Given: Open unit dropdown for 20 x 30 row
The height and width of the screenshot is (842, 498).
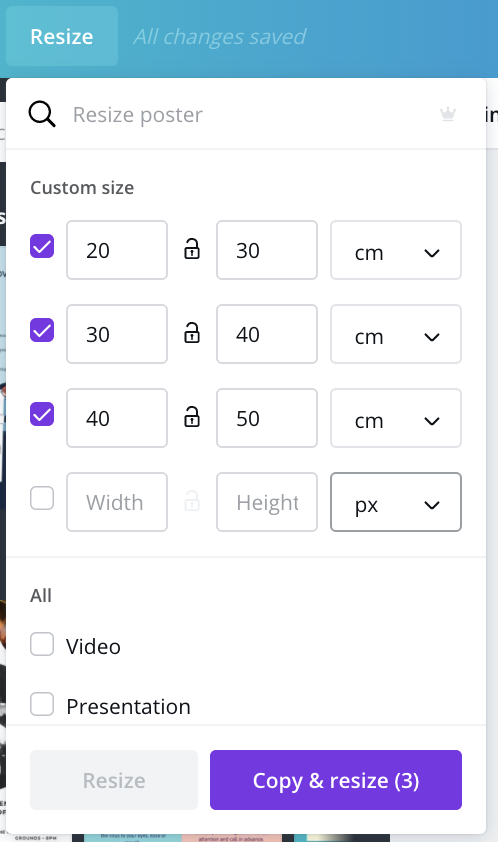Looking at the screenshot, I should pos(396,250).
